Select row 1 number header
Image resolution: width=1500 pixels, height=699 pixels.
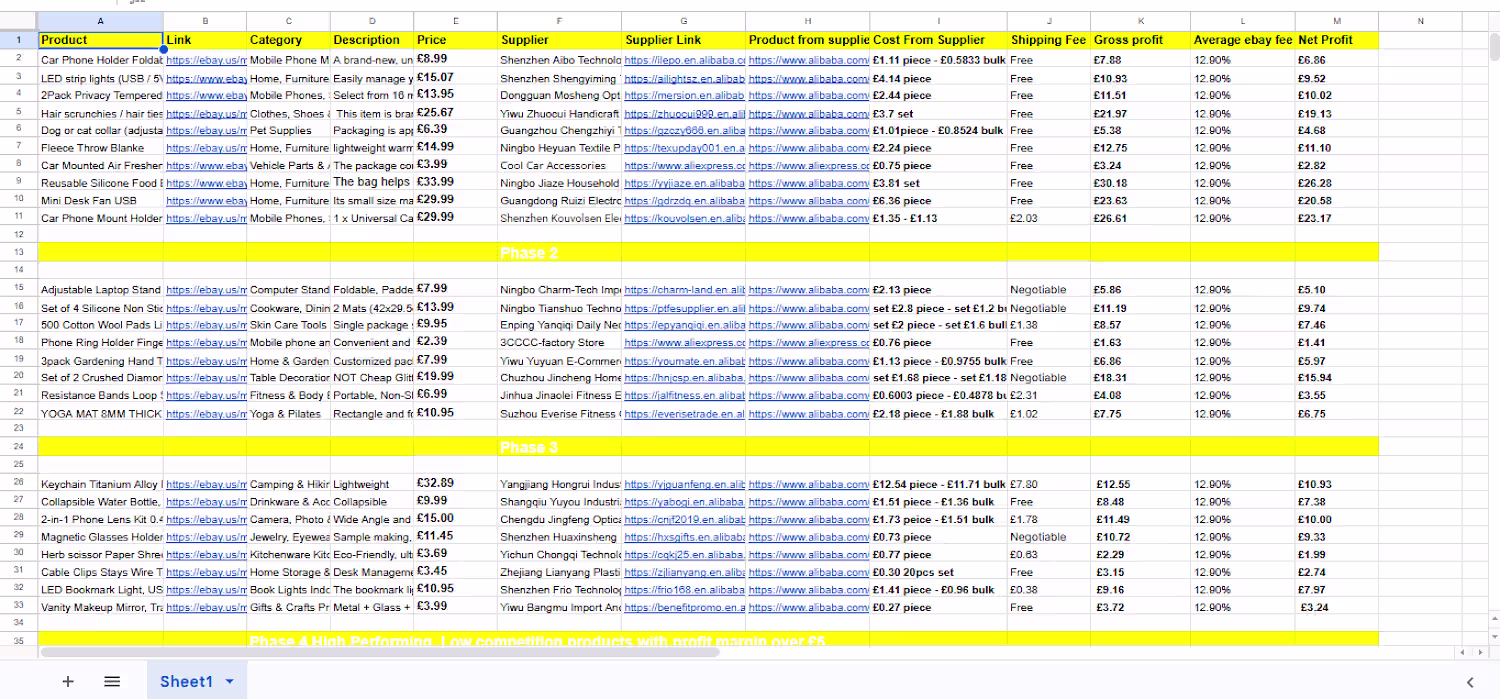[x=19, y=40]
